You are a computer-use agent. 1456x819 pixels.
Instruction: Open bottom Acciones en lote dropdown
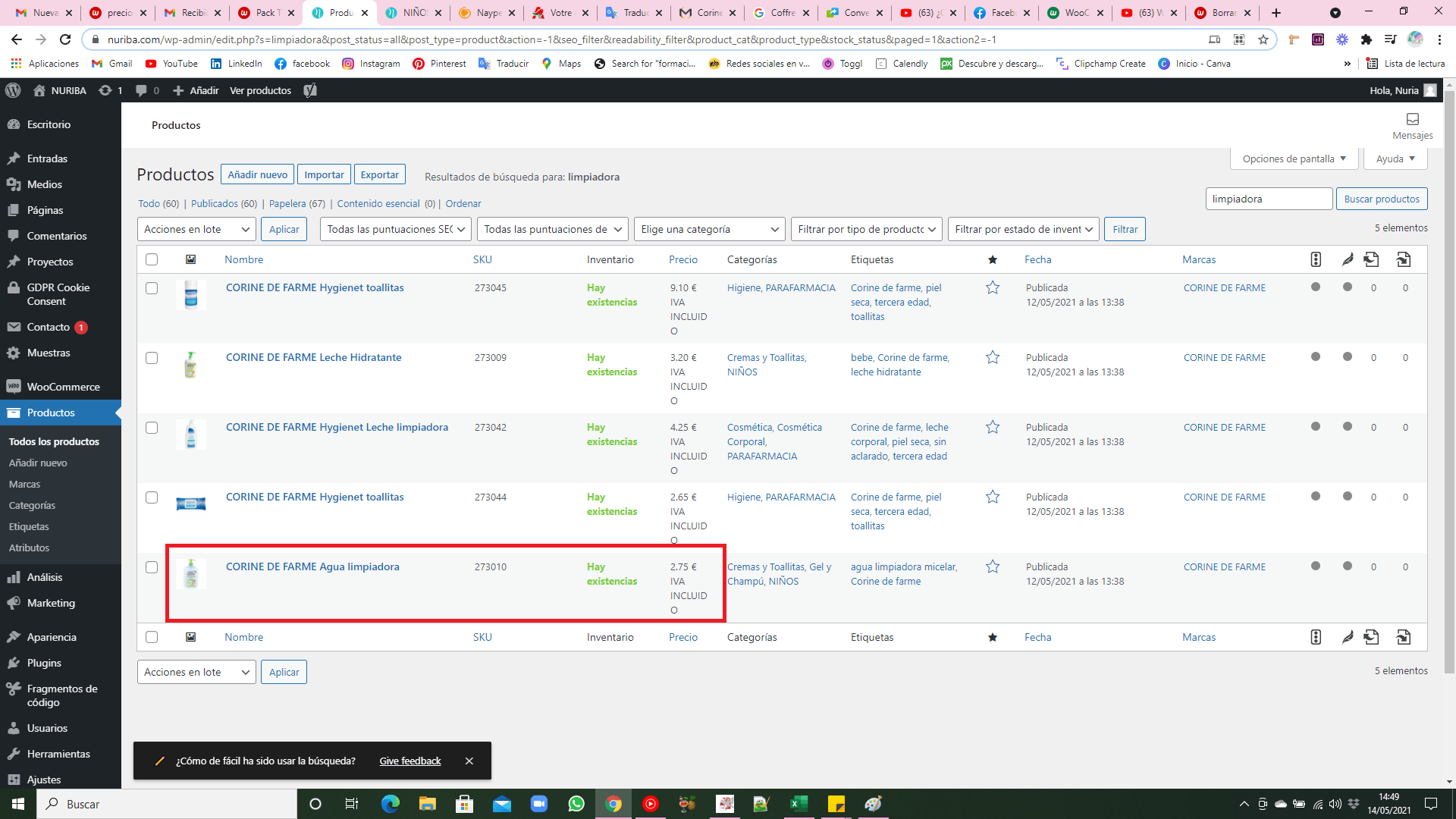point(196,672)
